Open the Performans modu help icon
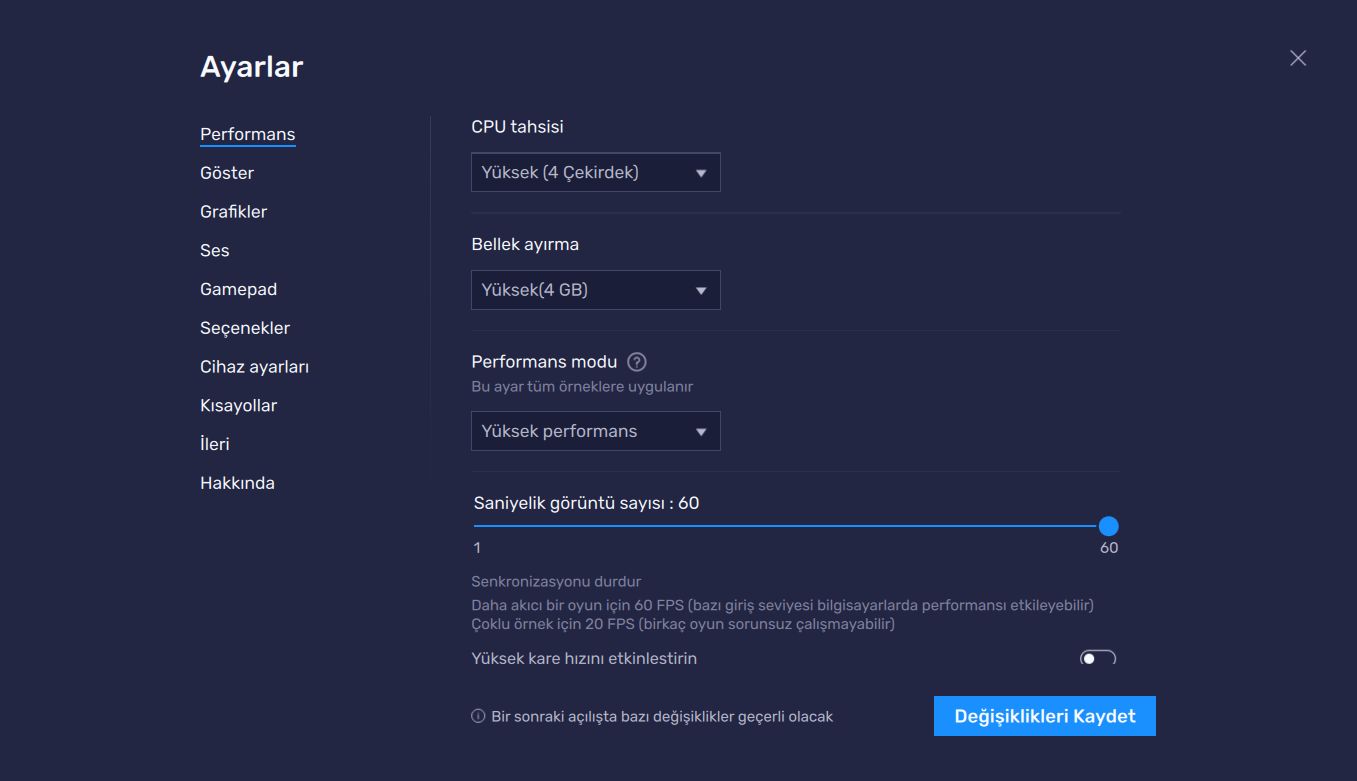This screenshot has width=1357, height=781. (x=636, y=362)
